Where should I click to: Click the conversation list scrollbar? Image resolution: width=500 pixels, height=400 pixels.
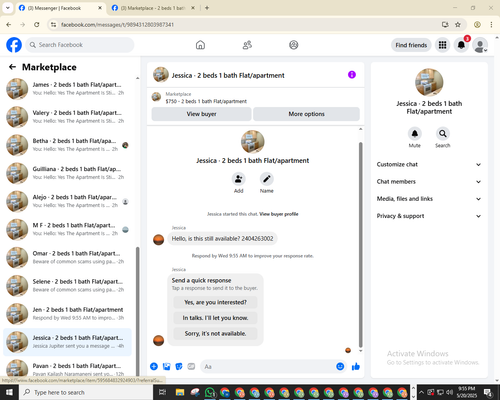click(137, 312)
